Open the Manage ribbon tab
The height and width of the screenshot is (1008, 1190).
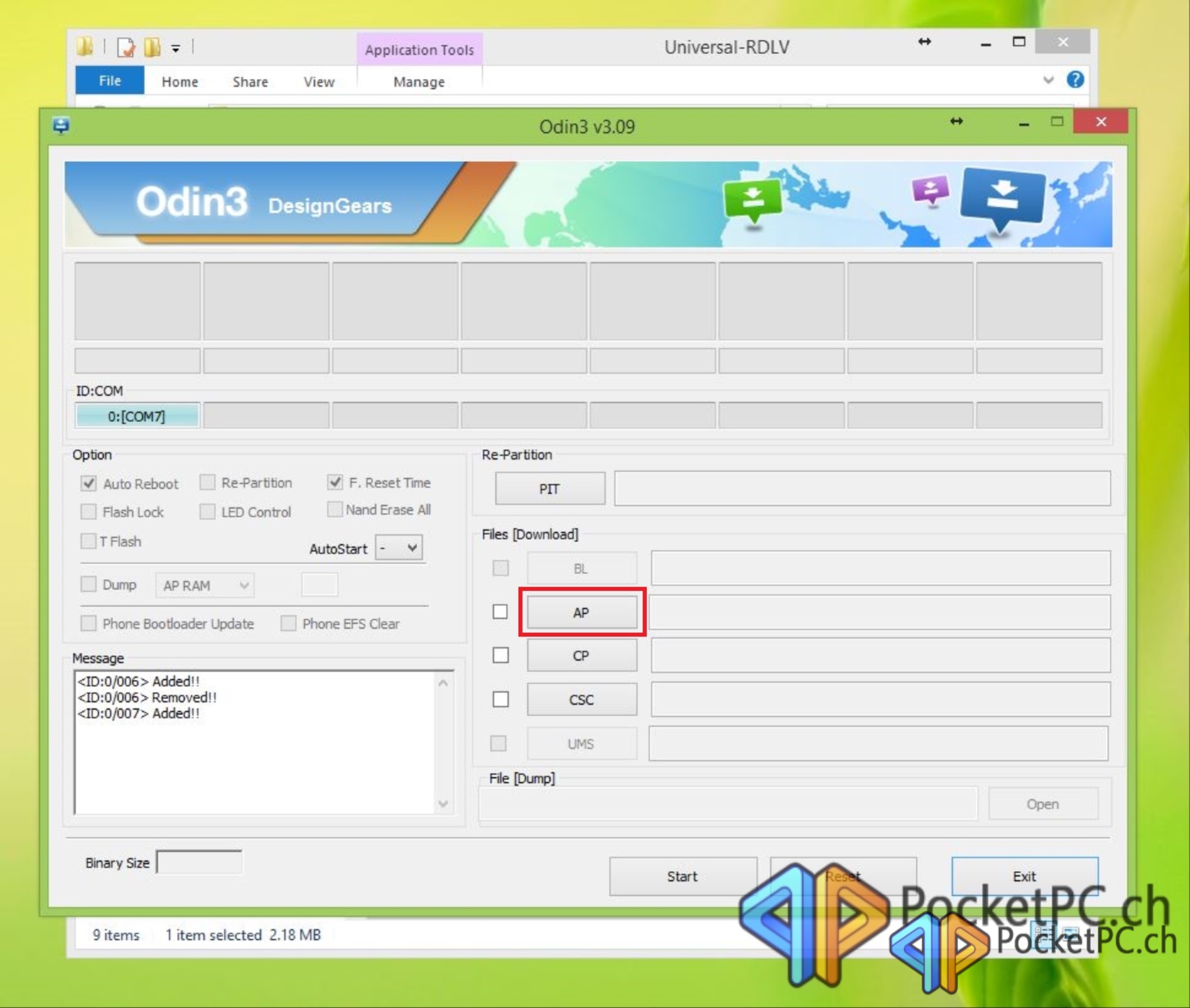419,82
